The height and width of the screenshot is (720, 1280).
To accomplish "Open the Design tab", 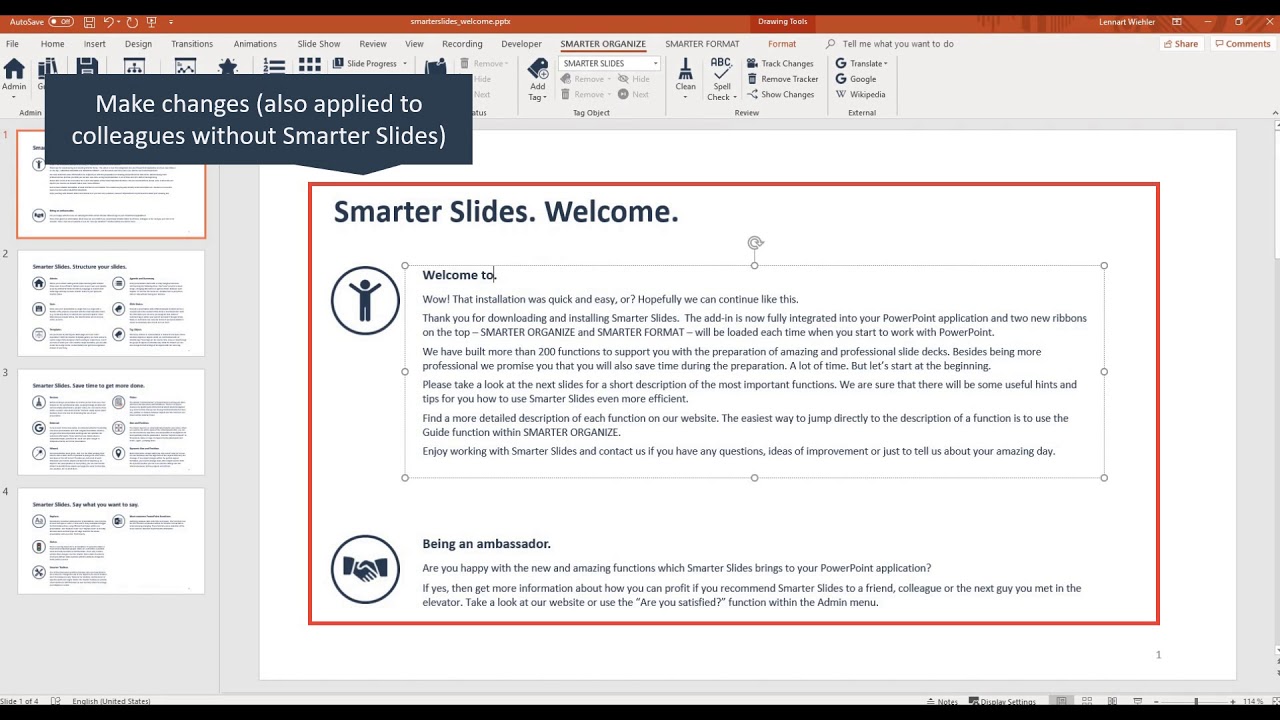I will coord(138,44).
